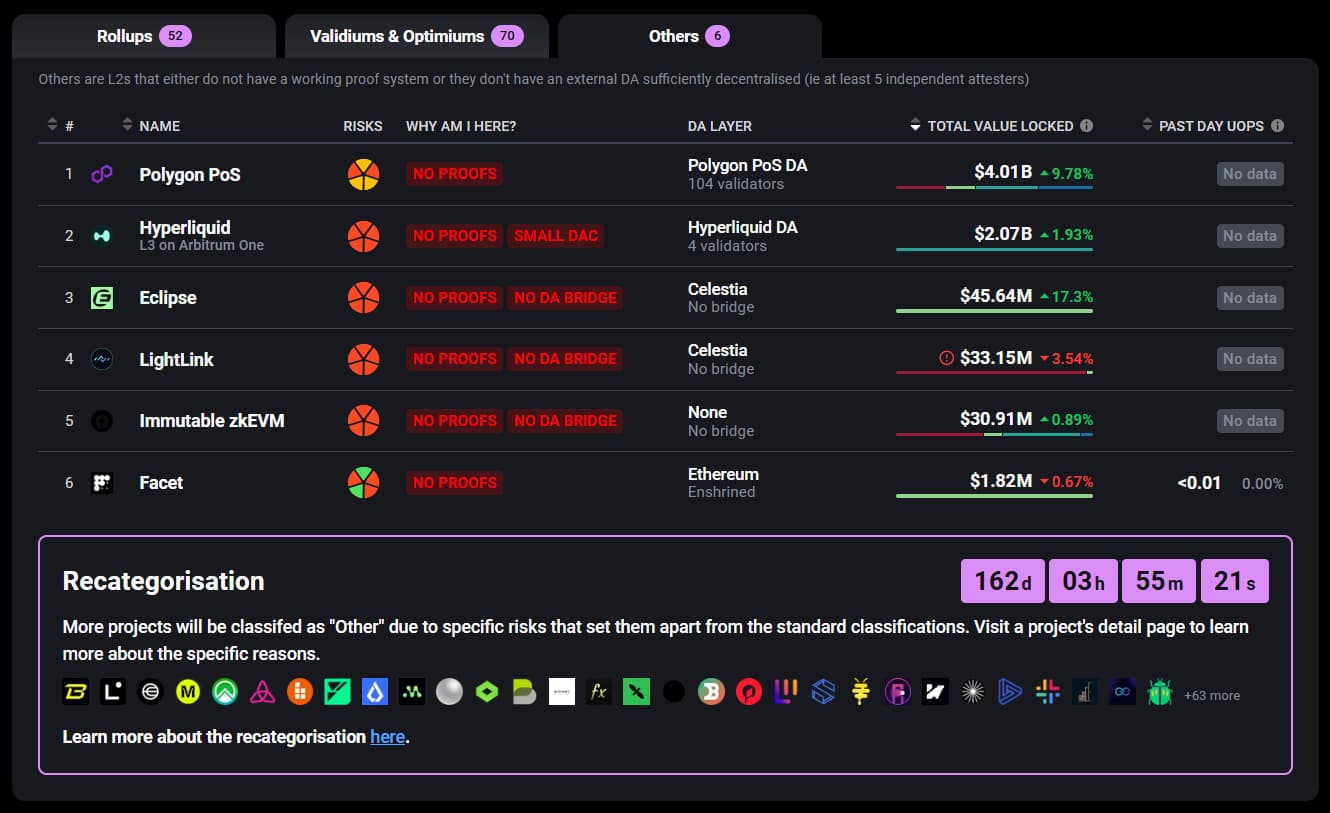Click the Polygon PoS TVL breakdown bar

[994, 188]
